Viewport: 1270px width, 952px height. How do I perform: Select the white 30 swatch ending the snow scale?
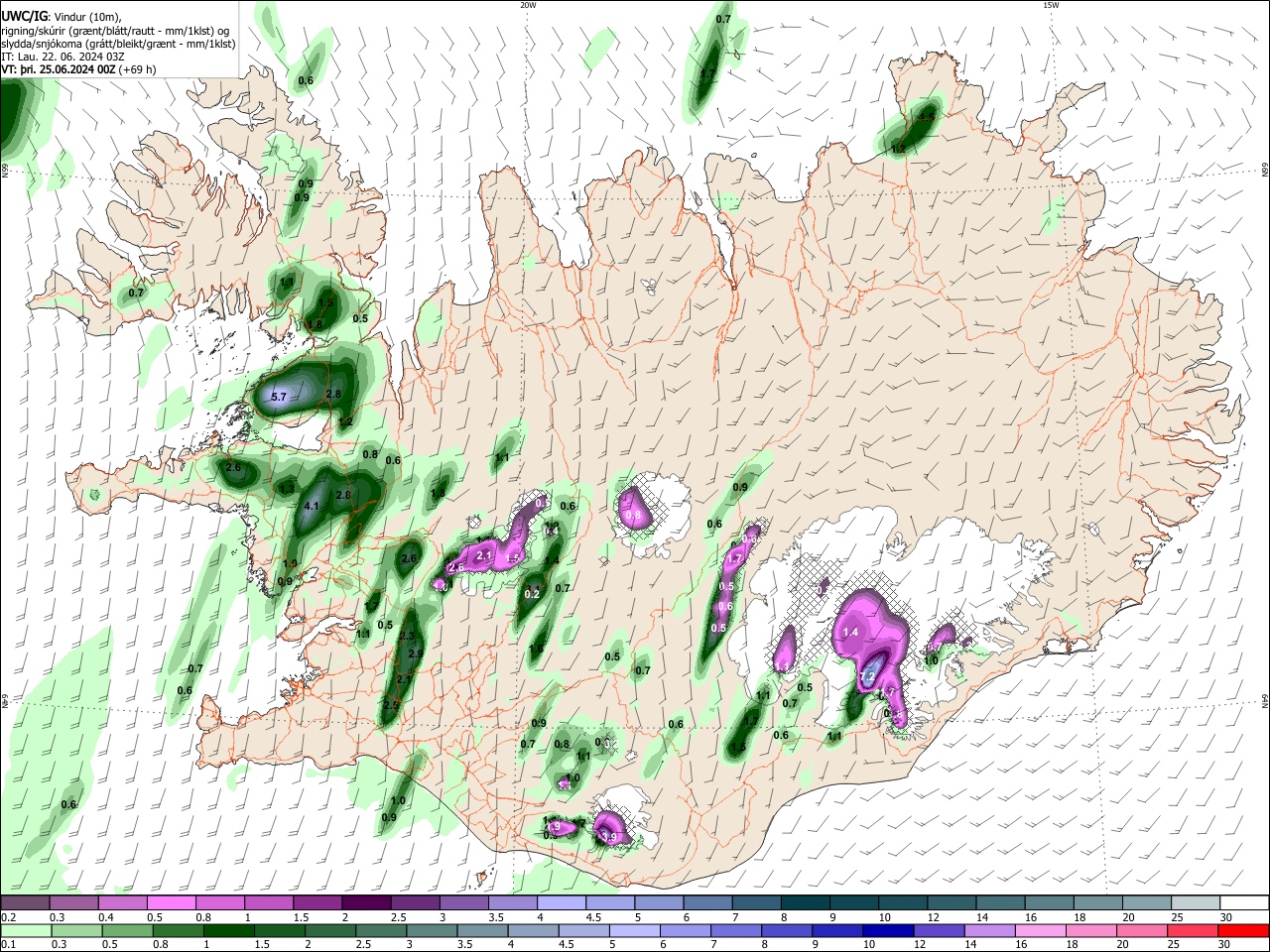pos(1244,903)
